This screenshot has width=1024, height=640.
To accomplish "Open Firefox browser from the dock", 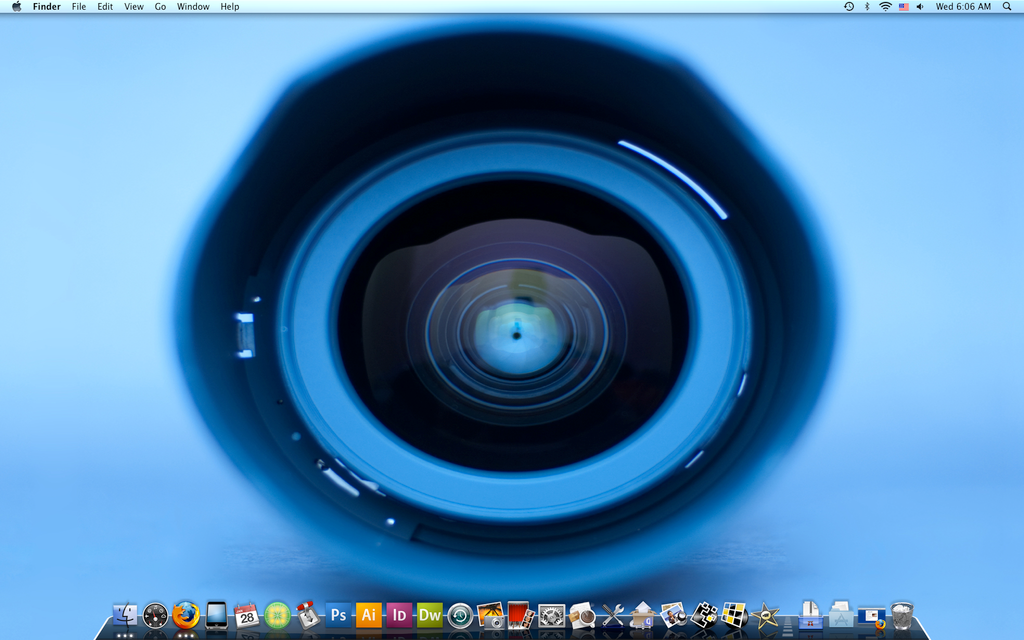I will [x=185, y=615].
